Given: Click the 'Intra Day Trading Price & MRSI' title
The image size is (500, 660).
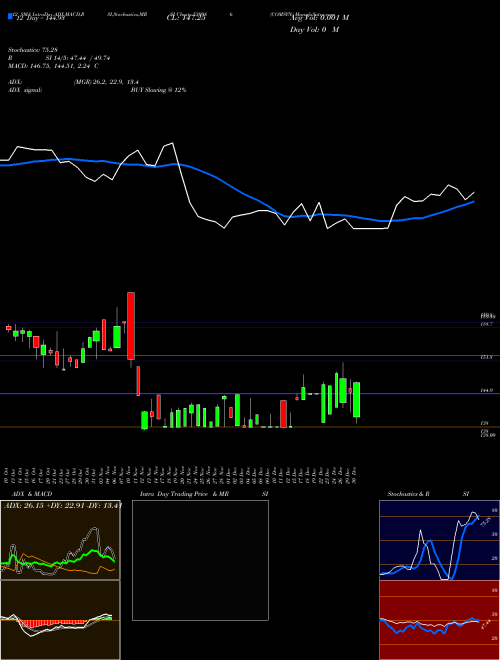Looking at the screenshot, I should coord(204,494).
